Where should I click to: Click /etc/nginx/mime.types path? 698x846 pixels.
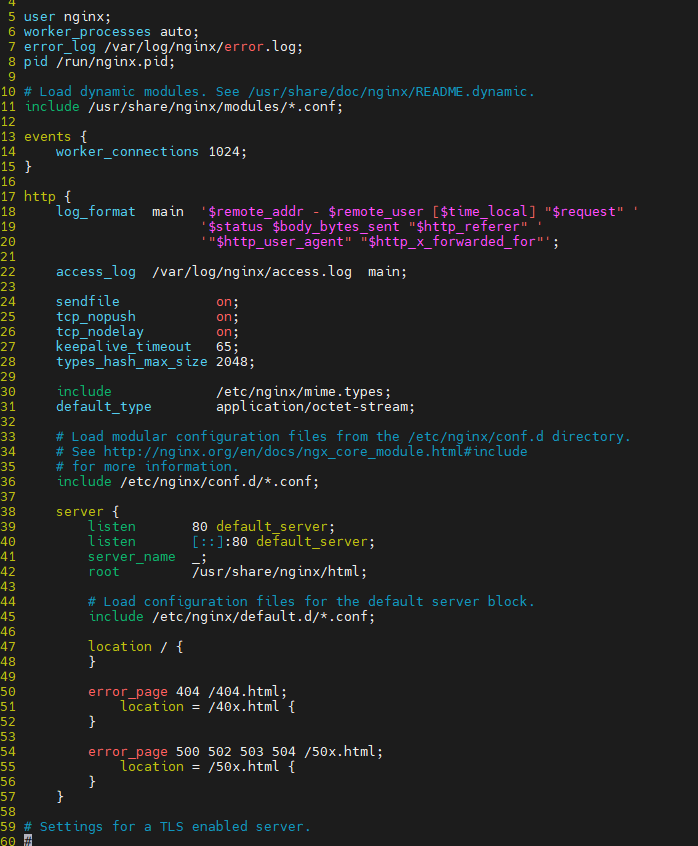pyautogui.click(x=299, y=392)
